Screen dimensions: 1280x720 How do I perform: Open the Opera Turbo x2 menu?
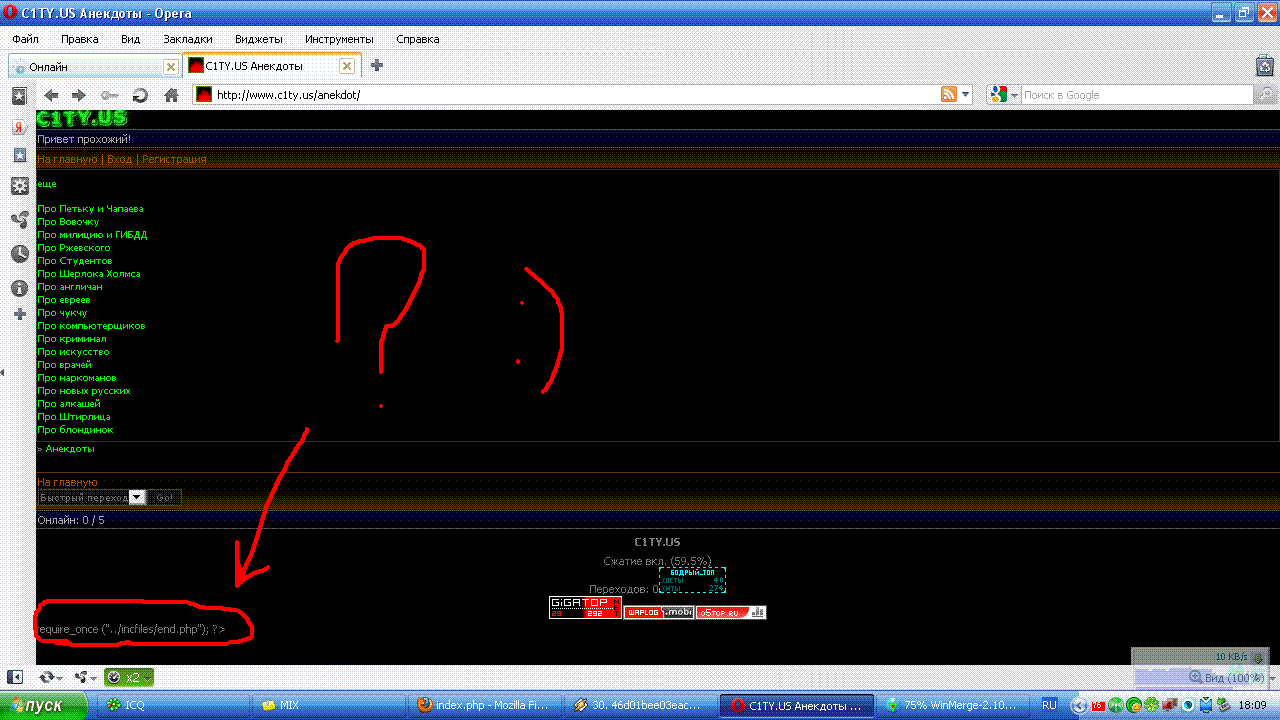coord(129,677)
